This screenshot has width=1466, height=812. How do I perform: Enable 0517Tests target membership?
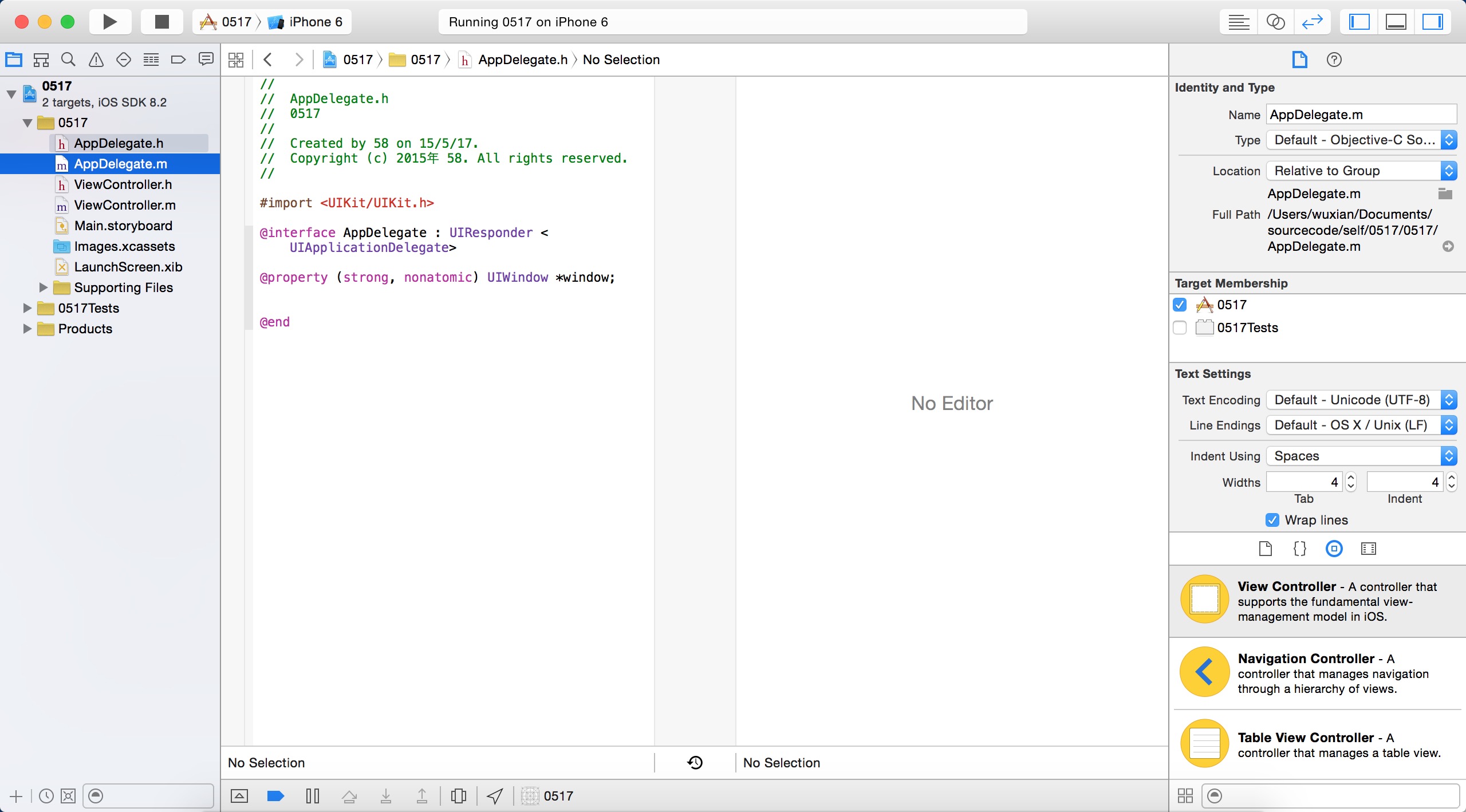coord(1180,328)
